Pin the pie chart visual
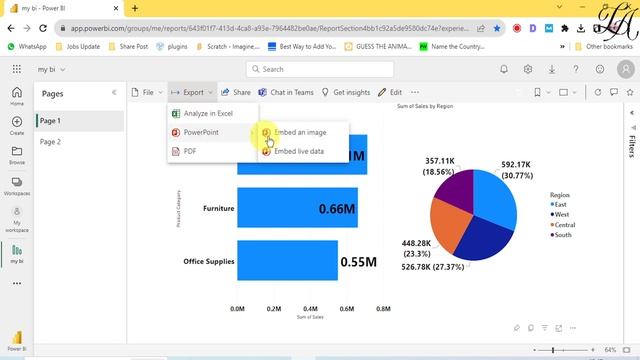 point(517,328)
